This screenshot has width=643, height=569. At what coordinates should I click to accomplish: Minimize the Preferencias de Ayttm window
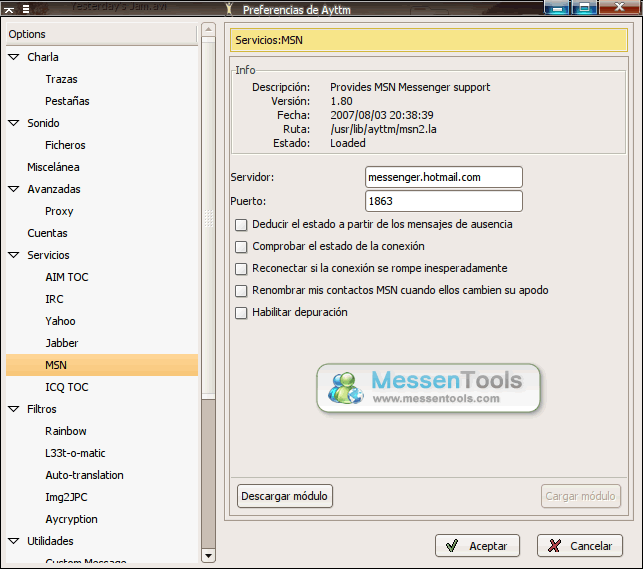click(x=557, y=7)
